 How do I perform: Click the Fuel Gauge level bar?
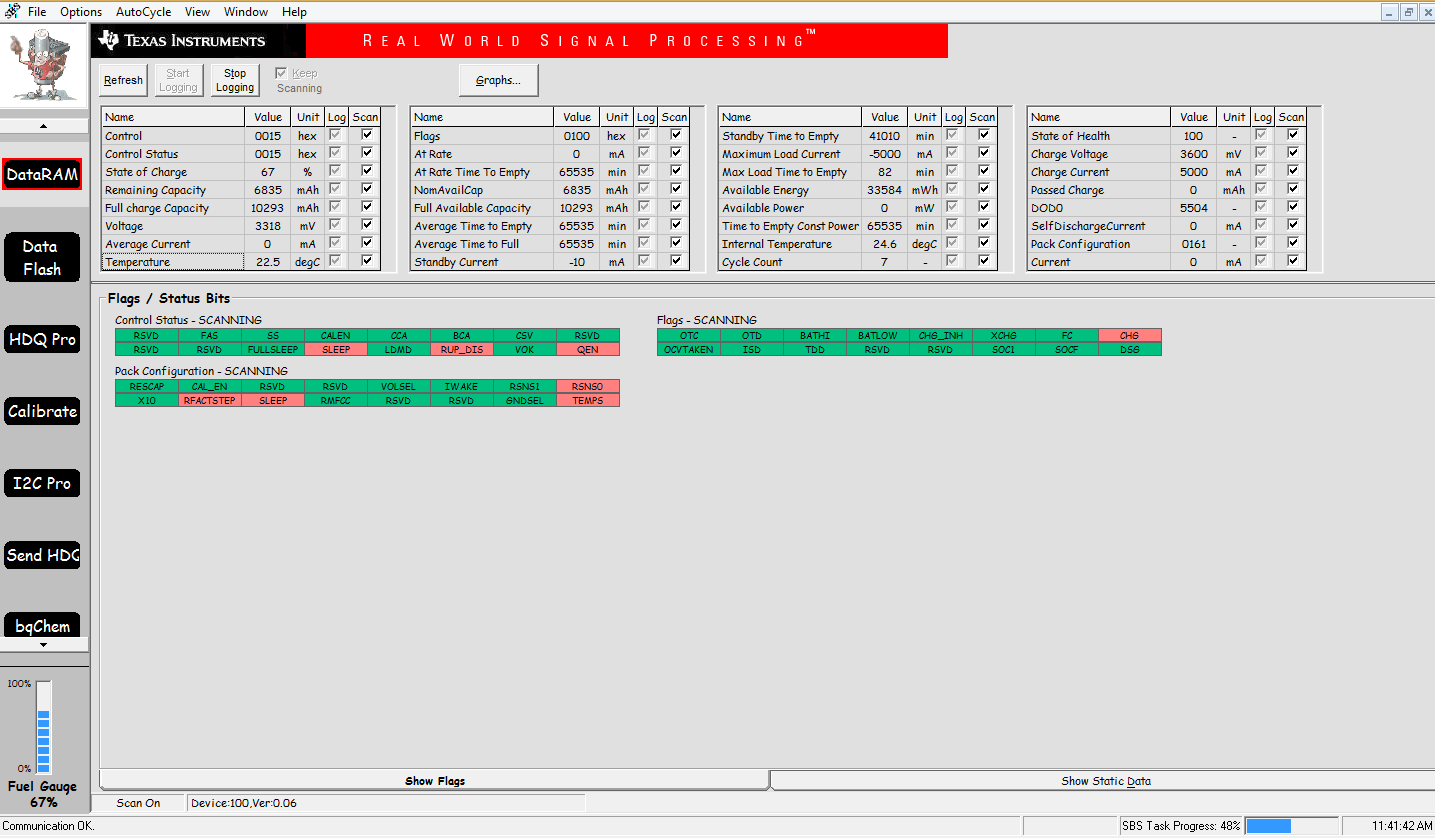click(x=43, y=727)
